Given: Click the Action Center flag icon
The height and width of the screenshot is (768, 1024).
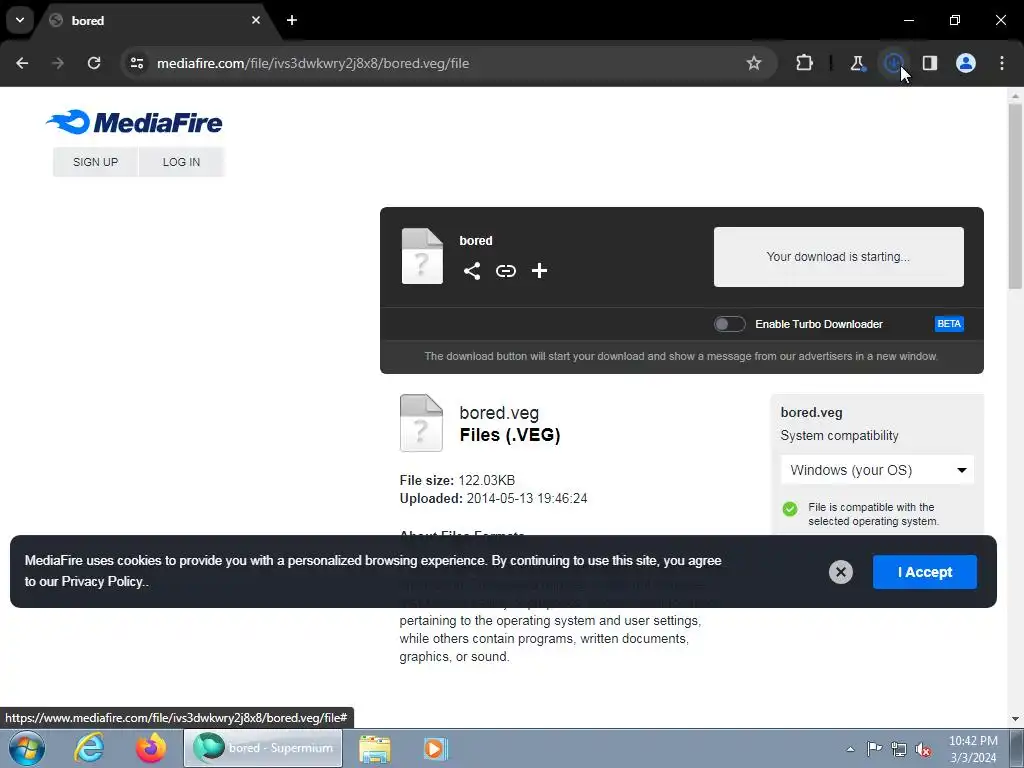Looking at the screenshot, I should 874,749.
